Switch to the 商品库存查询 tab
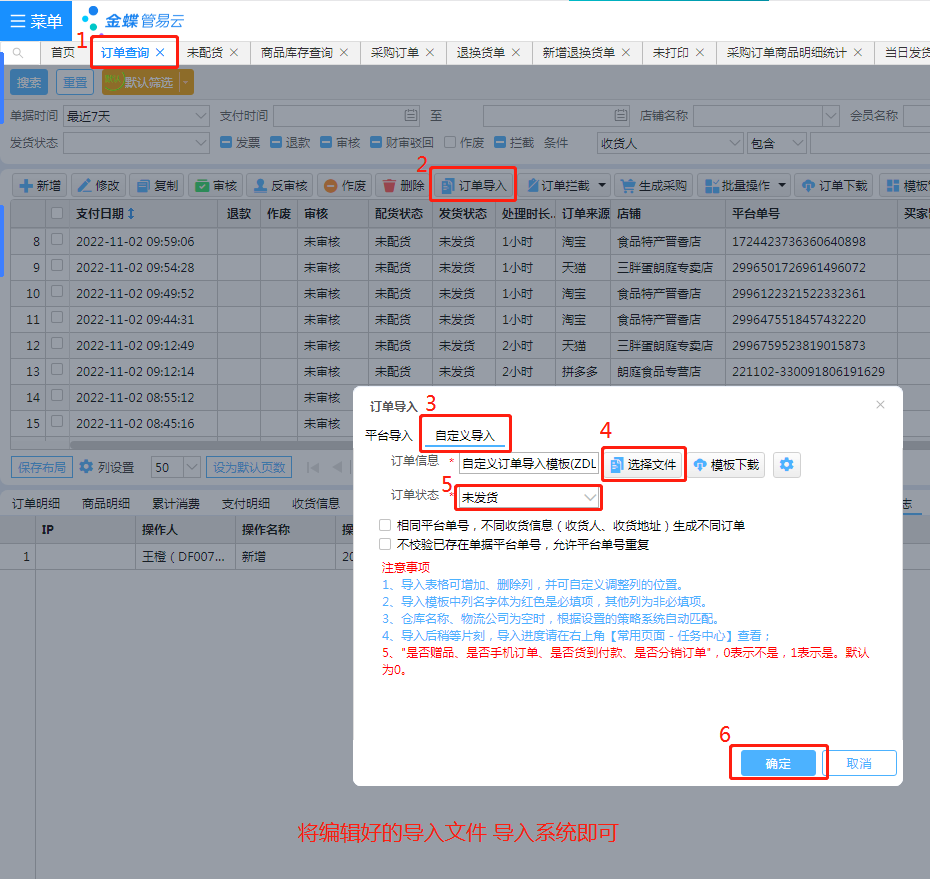Image resolution: width=930 pixels, height=879 pixels. coord(296,52)
